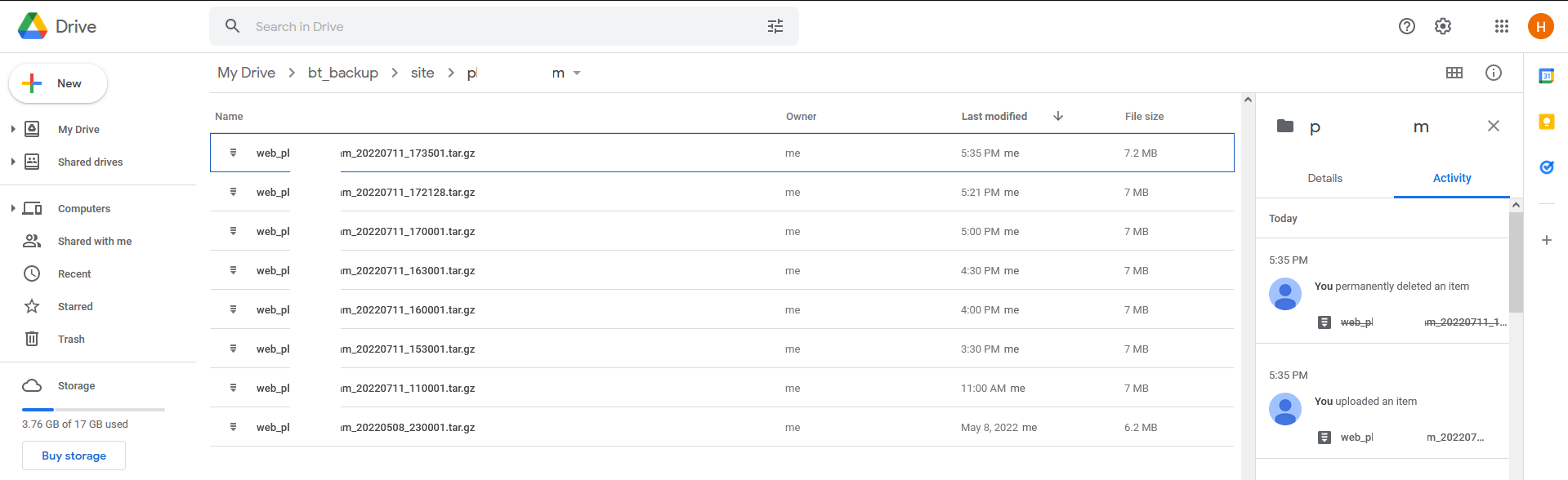This screenshot has height=480, width=1568.
Task: Open the Google apps grid launcher
Action: pos(1501,27)
